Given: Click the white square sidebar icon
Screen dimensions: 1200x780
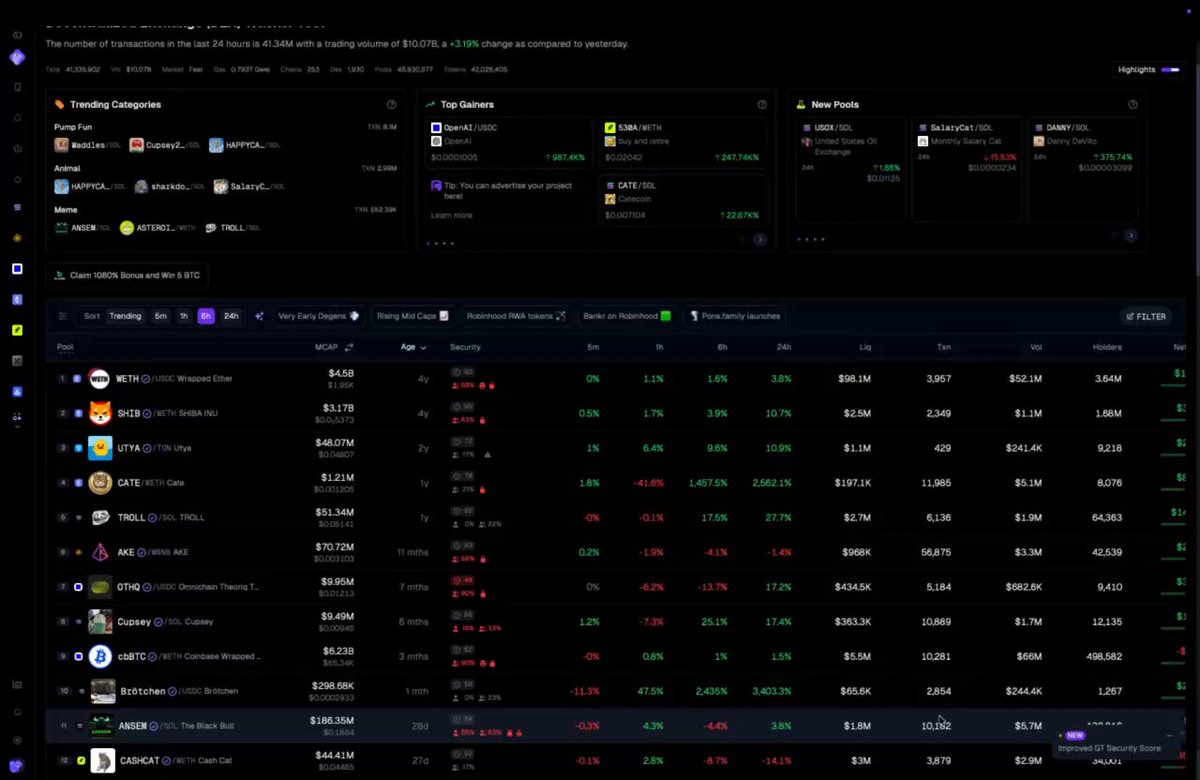Looking at the screenshot, I should coord(17,269).
